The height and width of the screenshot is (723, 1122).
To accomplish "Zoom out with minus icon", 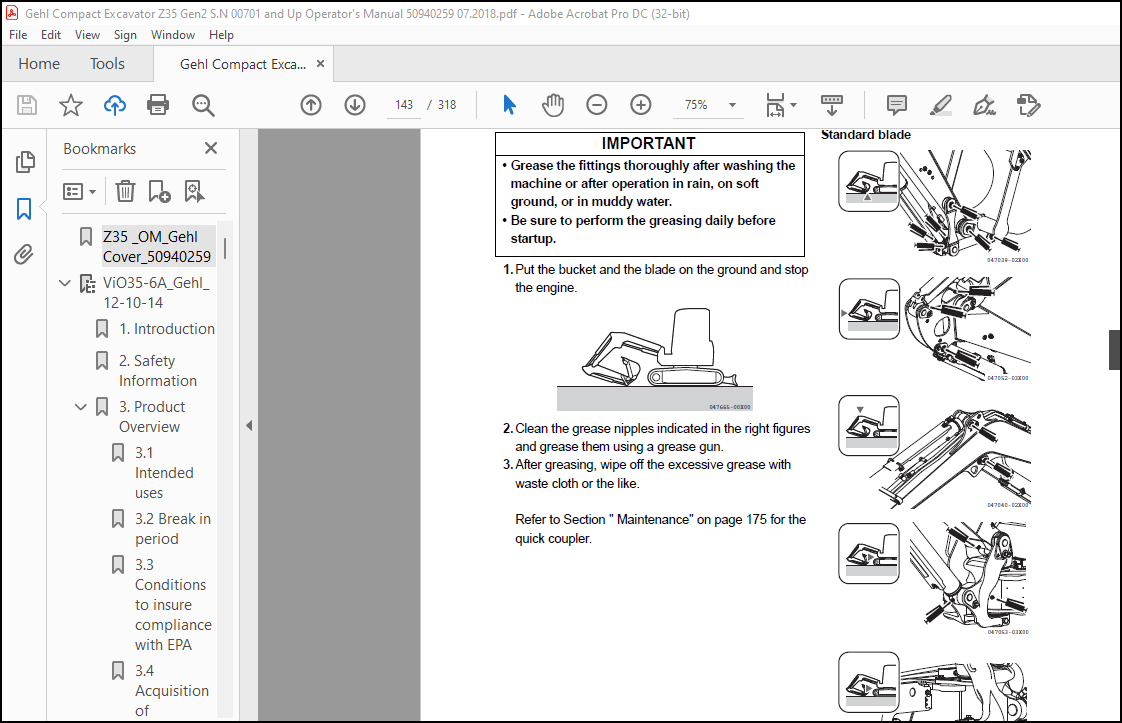I will (x=597, y=105).
